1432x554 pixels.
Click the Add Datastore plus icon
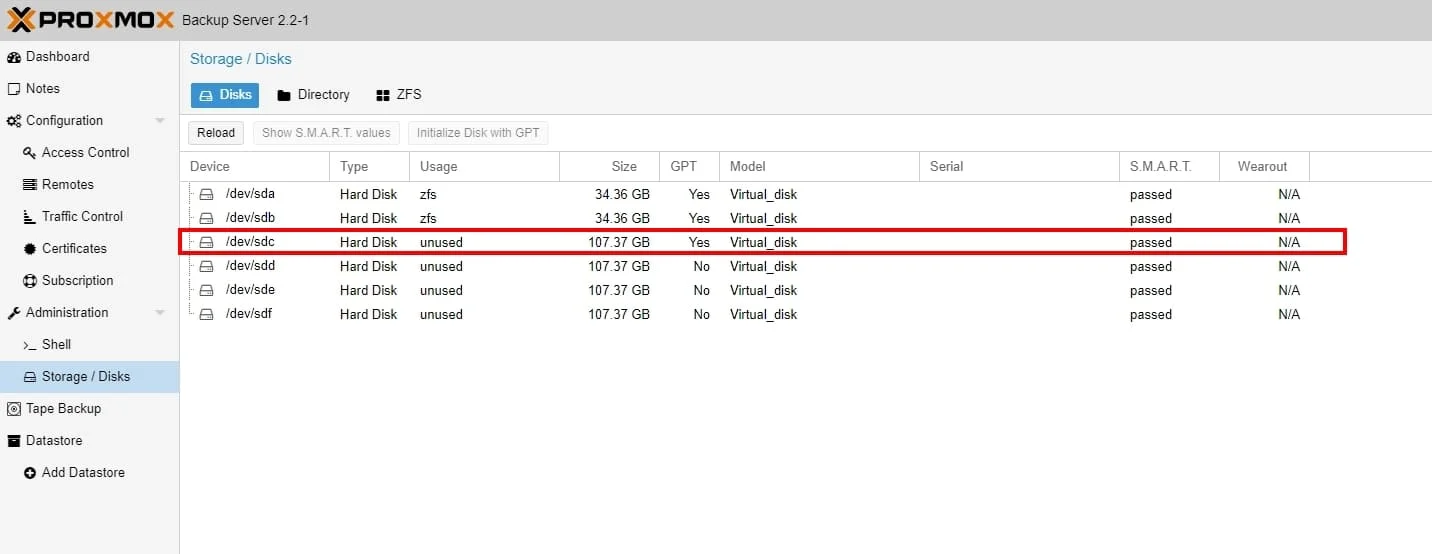pos(29,473)
